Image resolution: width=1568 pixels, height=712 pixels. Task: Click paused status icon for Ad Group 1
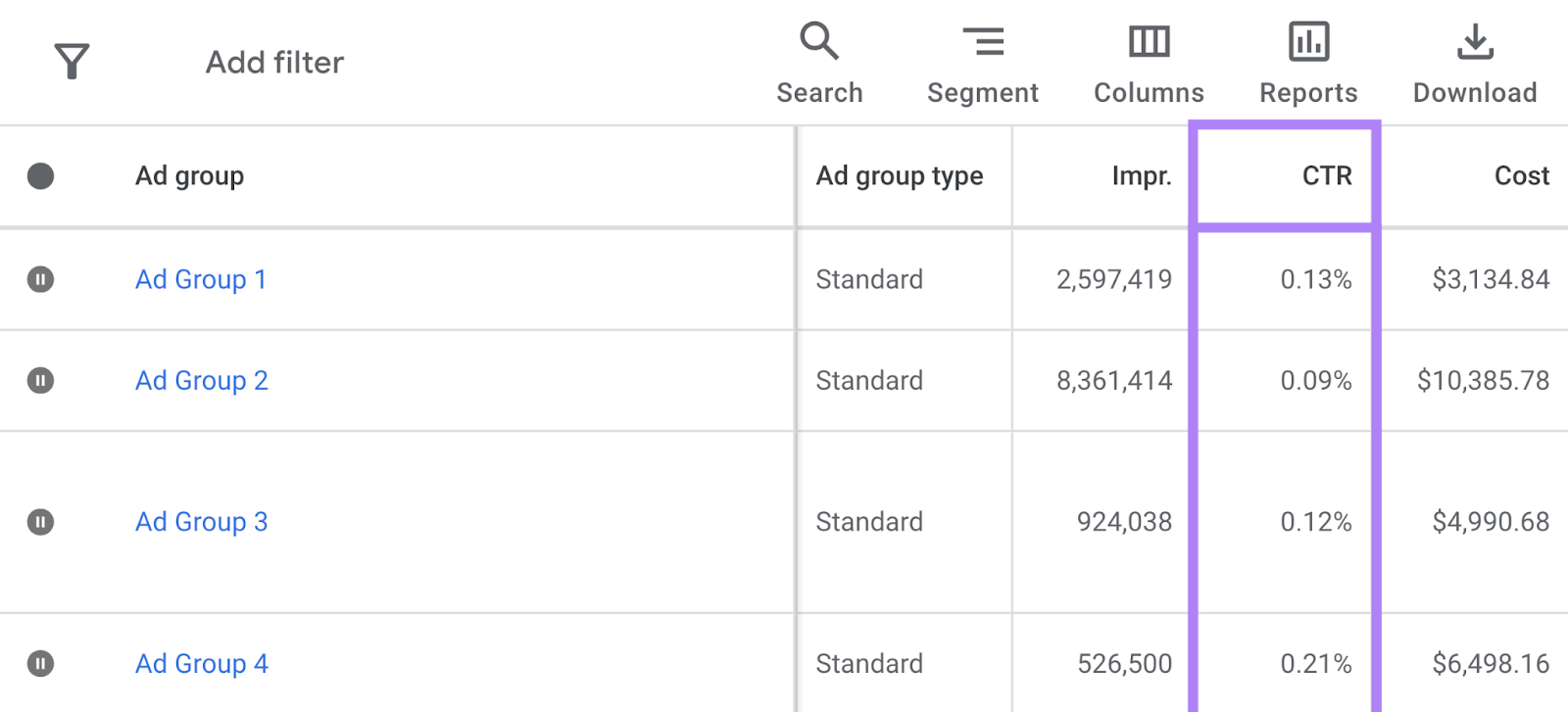click(x=40, y=279)
